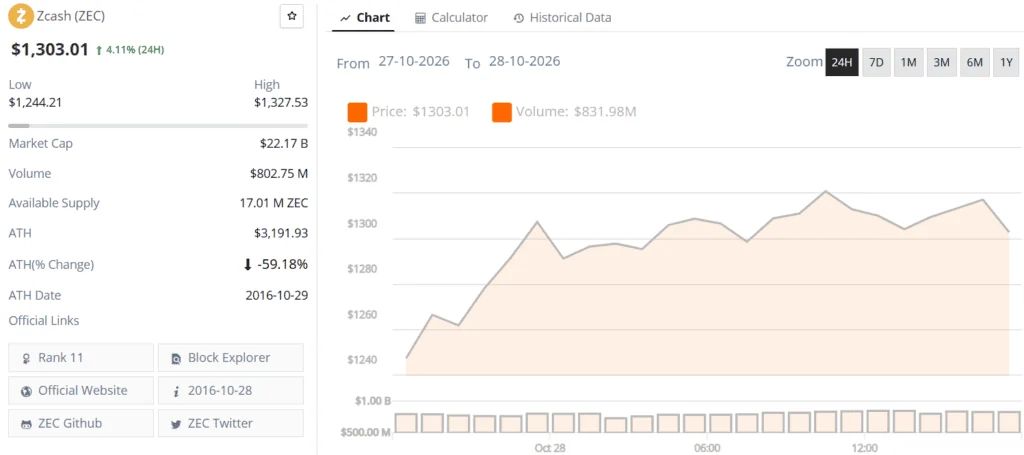Click the 2016-10-28 launch date box
The image size is (1024, 455).
pos(231,390)
